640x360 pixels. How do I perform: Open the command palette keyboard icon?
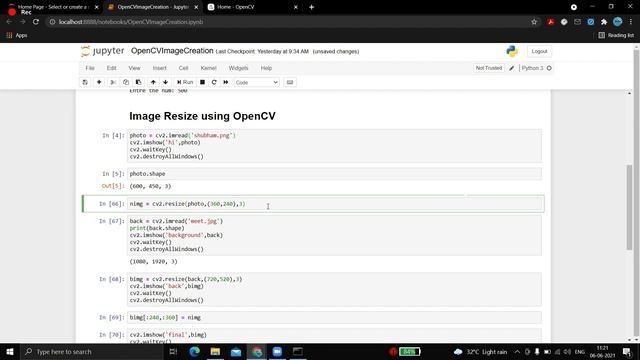tap(290, 82)
